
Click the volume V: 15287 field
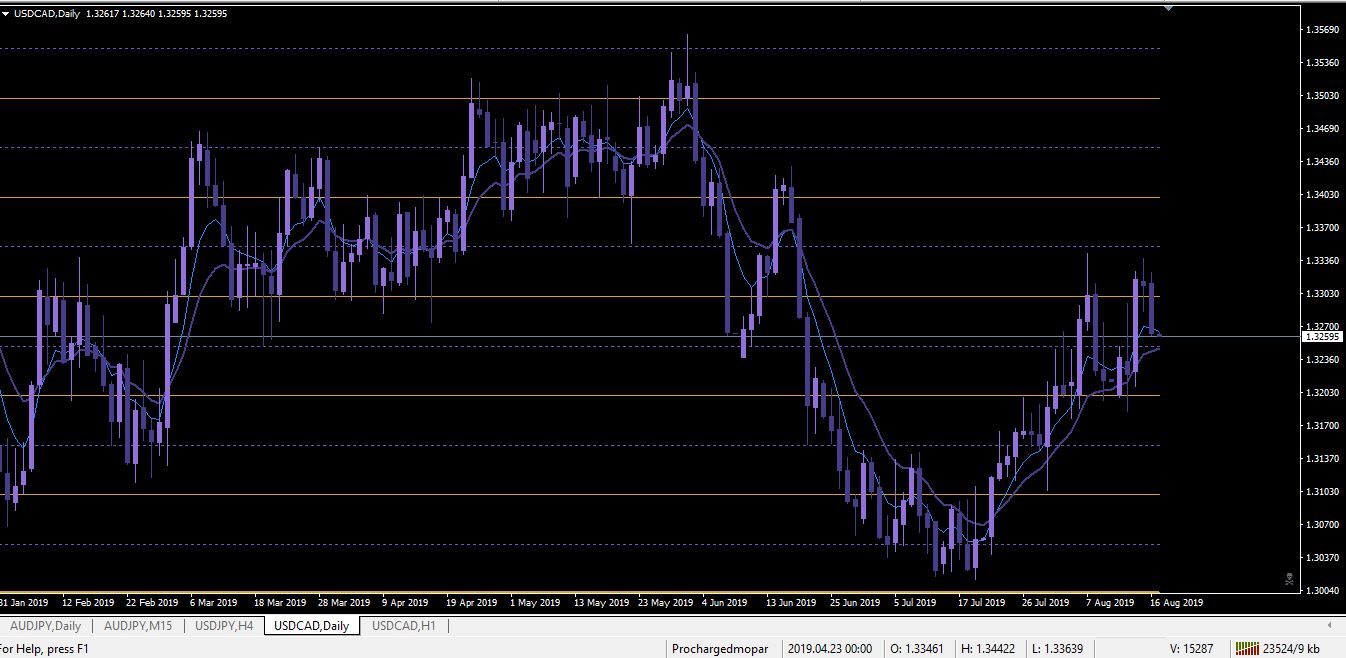click(1191, 648)
